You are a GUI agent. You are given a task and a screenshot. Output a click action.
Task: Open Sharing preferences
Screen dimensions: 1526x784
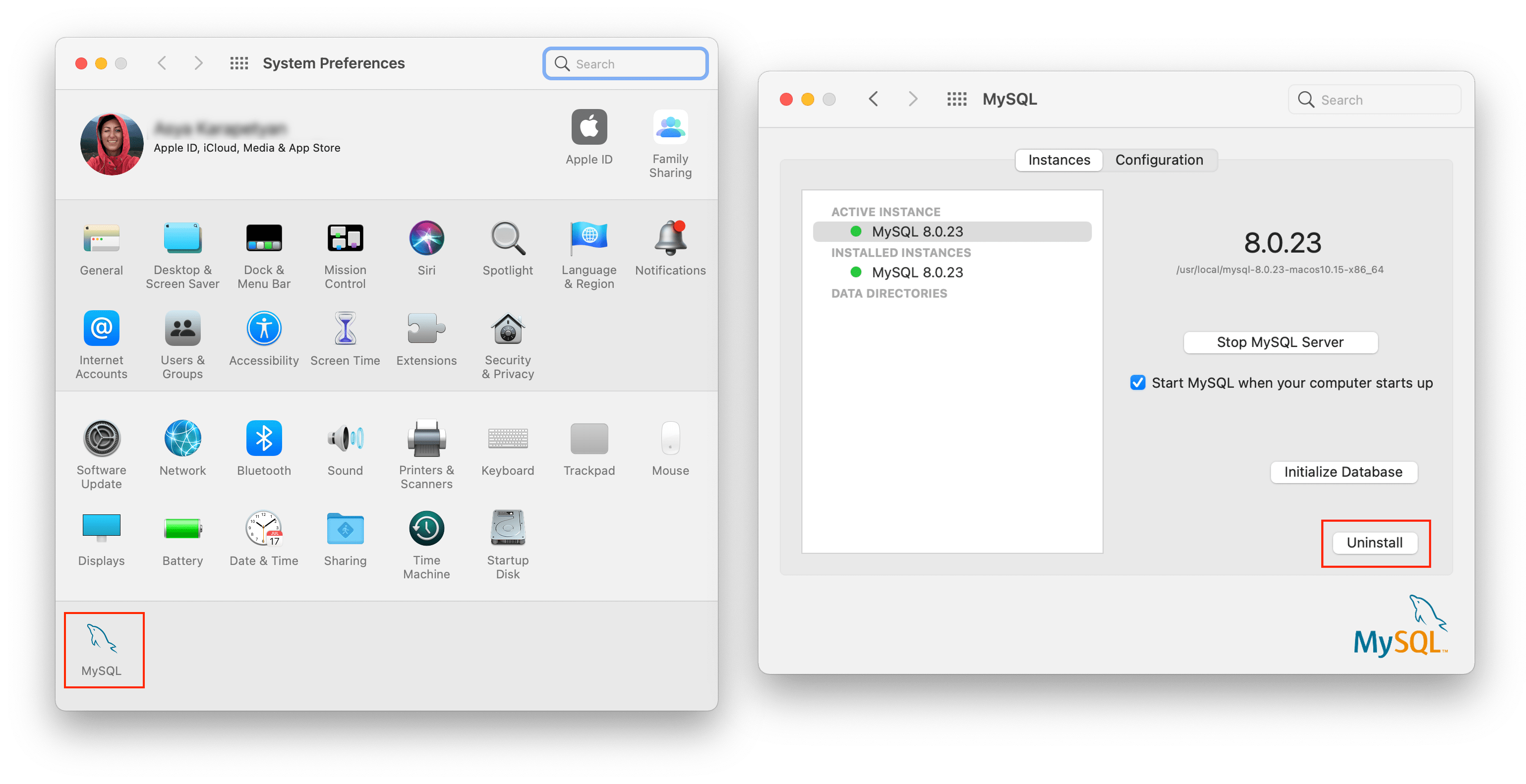pyautogui.click(x=345, y=540)
